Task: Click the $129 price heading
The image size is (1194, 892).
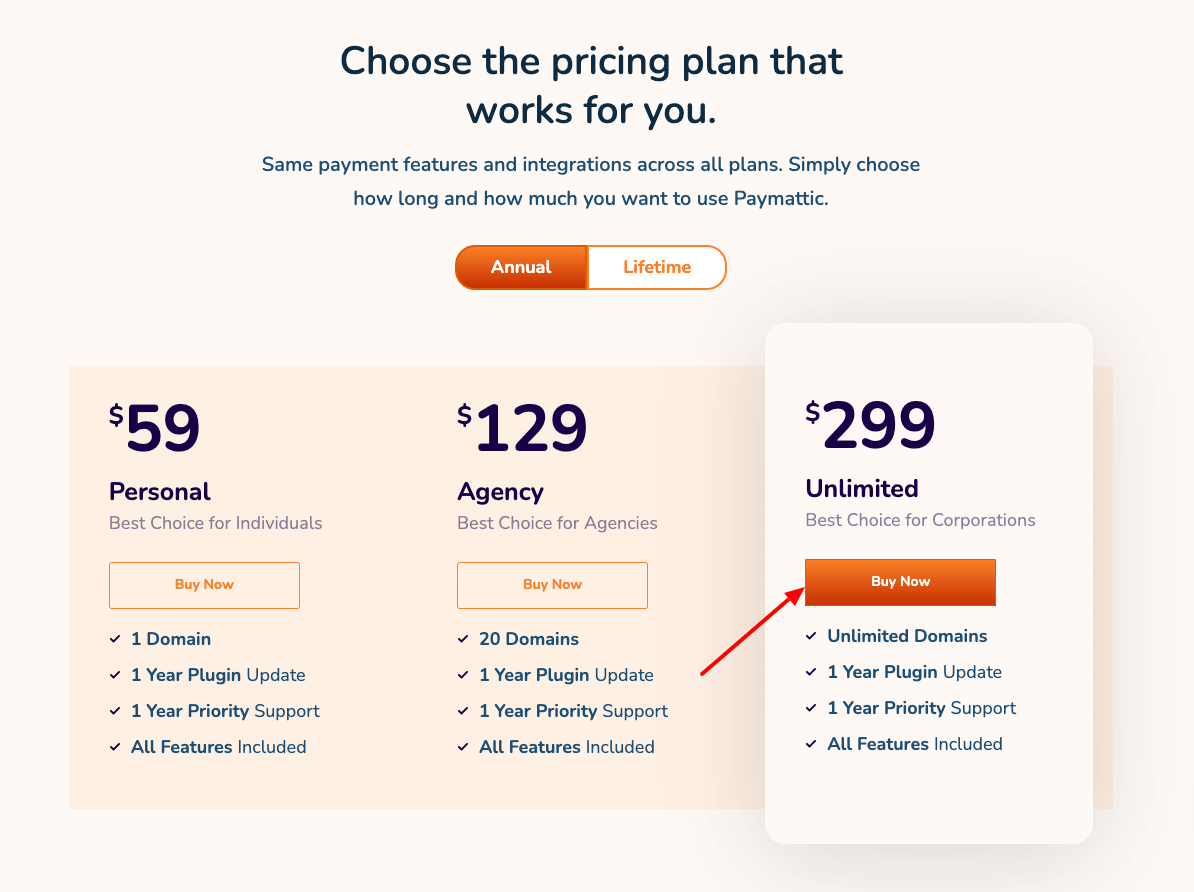Action: [522, 427]
